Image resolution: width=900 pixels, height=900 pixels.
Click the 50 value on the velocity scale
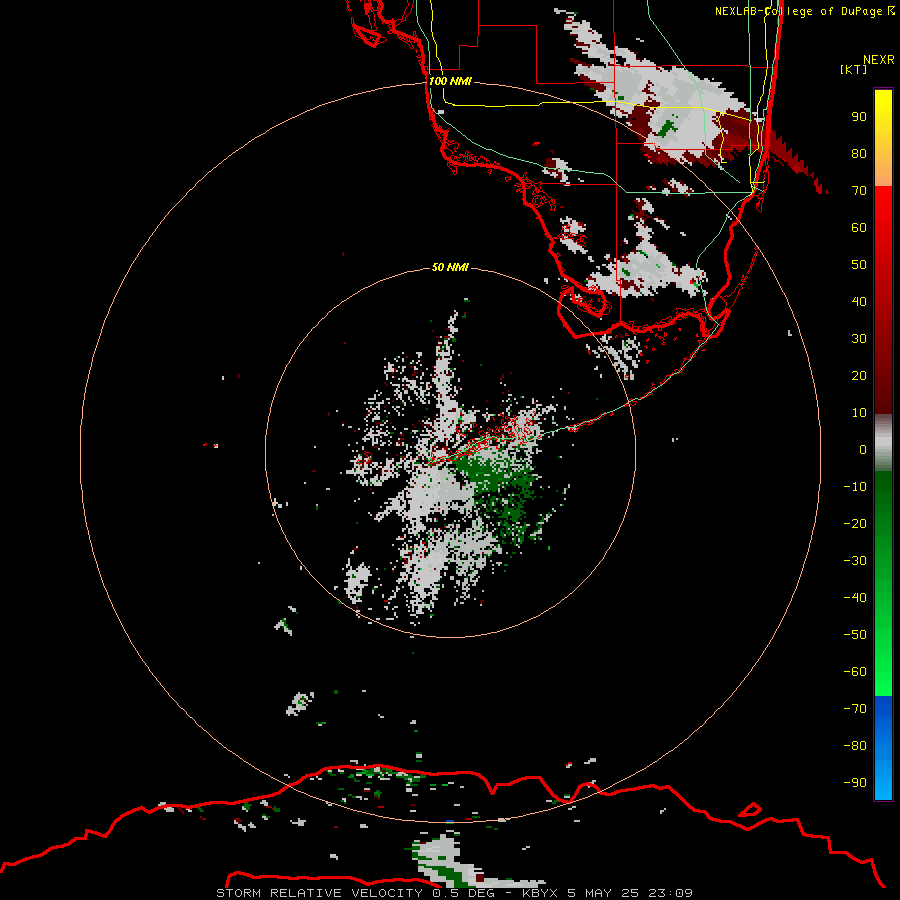859,265
